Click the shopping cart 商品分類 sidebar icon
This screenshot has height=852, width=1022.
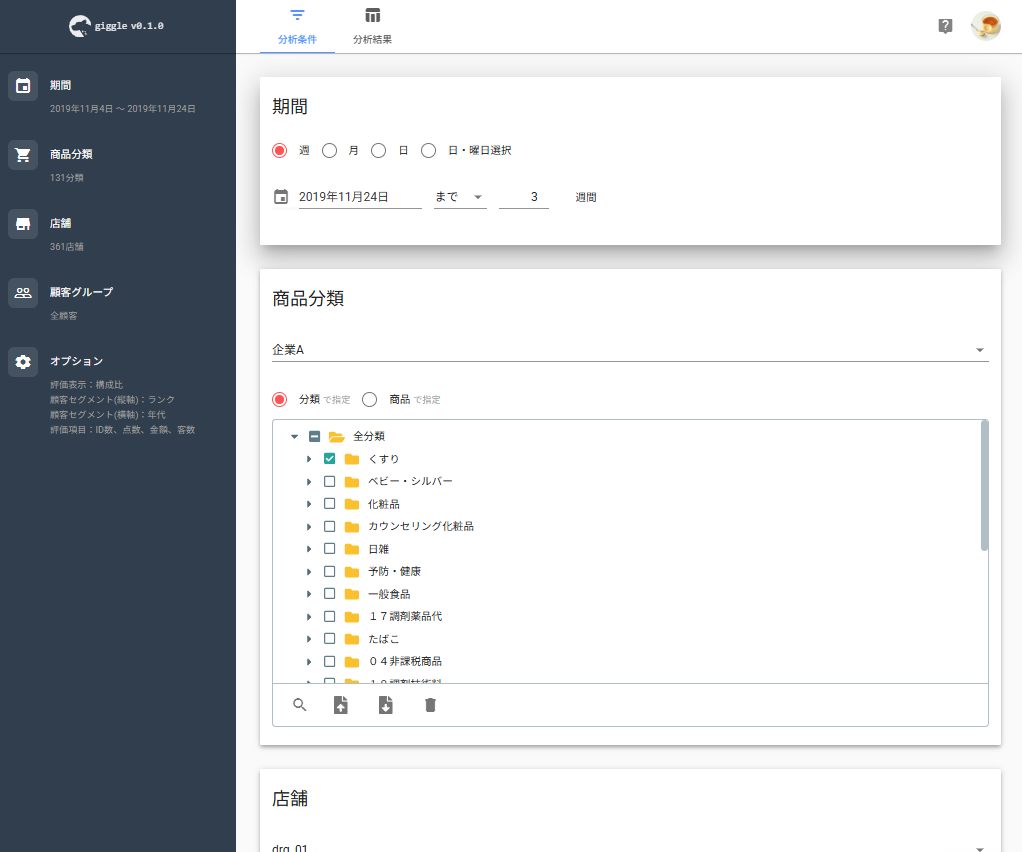pos(23,155)
